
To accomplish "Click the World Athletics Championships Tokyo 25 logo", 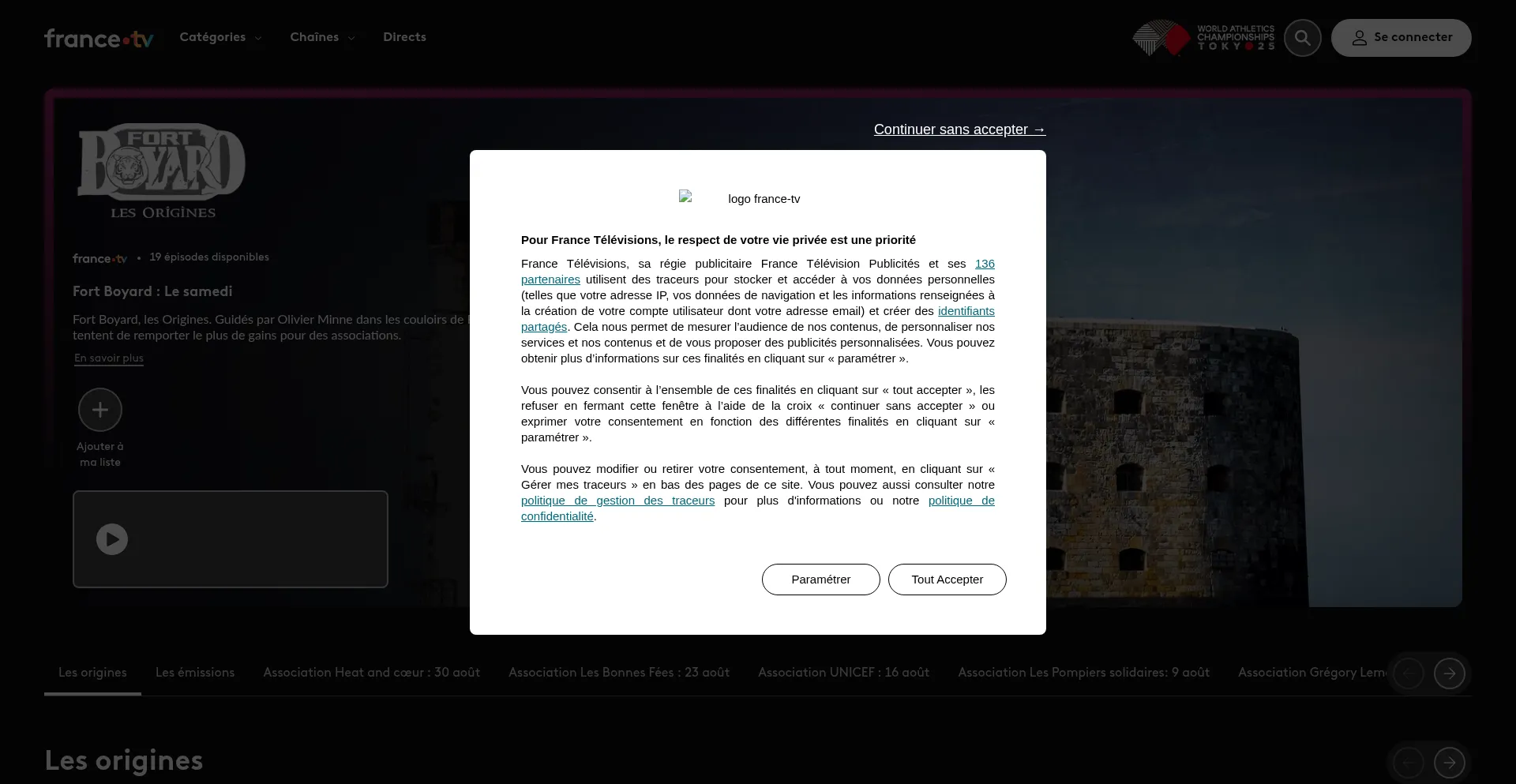I will [x=1203, y=38].
